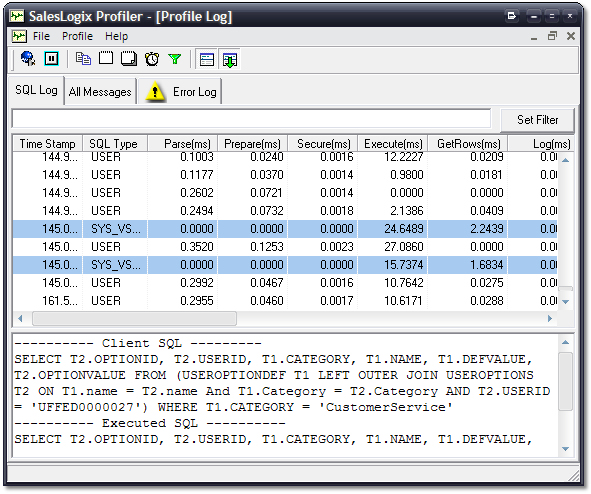This screenshot has width=591, height=494.
Task: Sort by the SQL Type column header
Action: 115,144
